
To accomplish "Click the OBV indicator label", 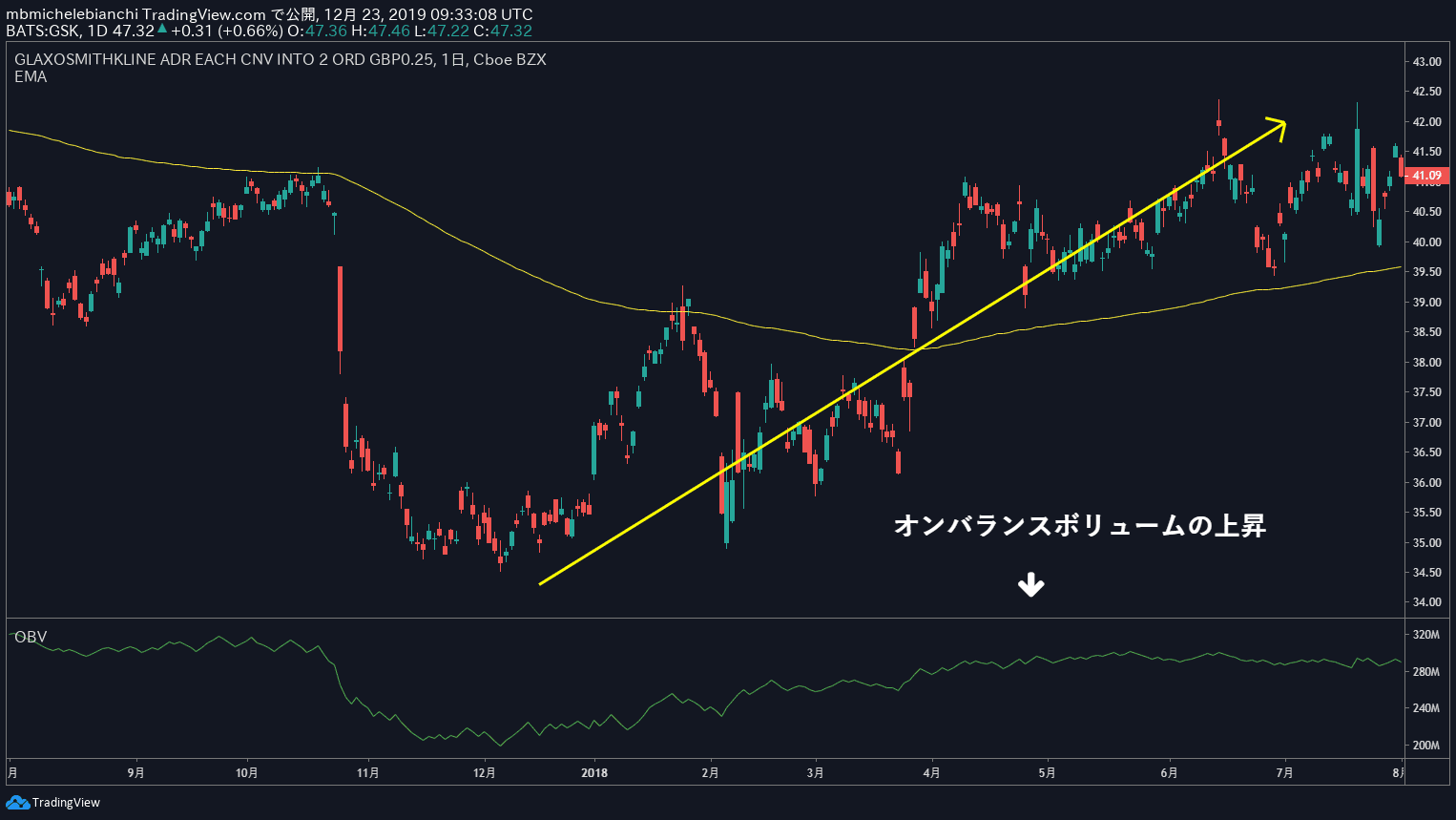I will [31, 637].
